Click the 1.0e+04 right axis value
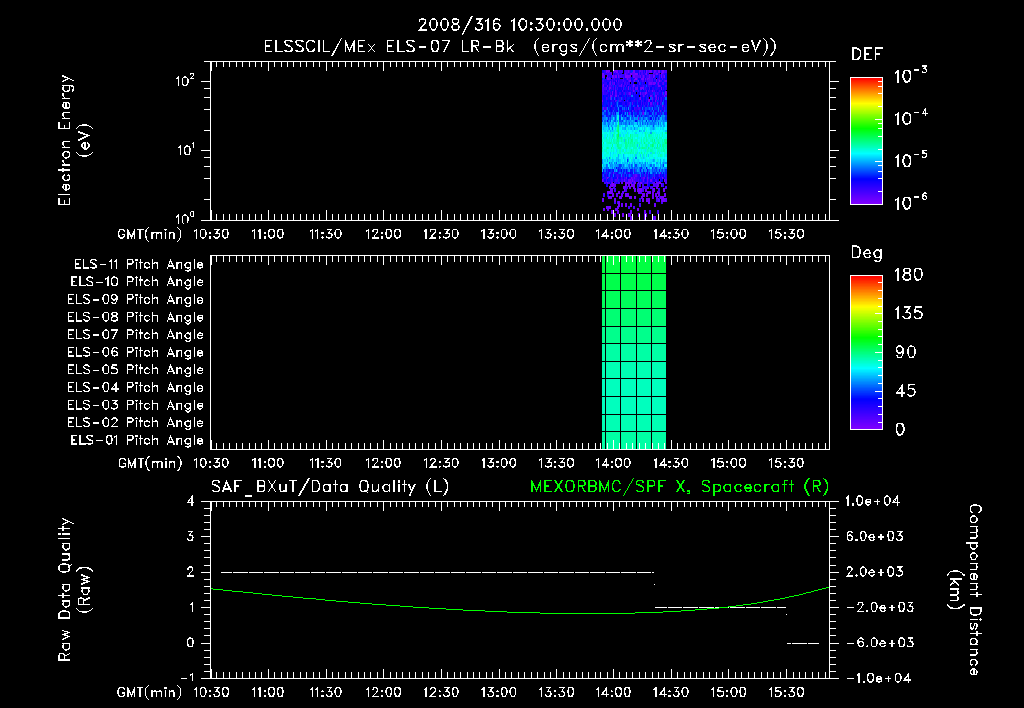Viewport: 1024px width, 708px height. [872, 501]
